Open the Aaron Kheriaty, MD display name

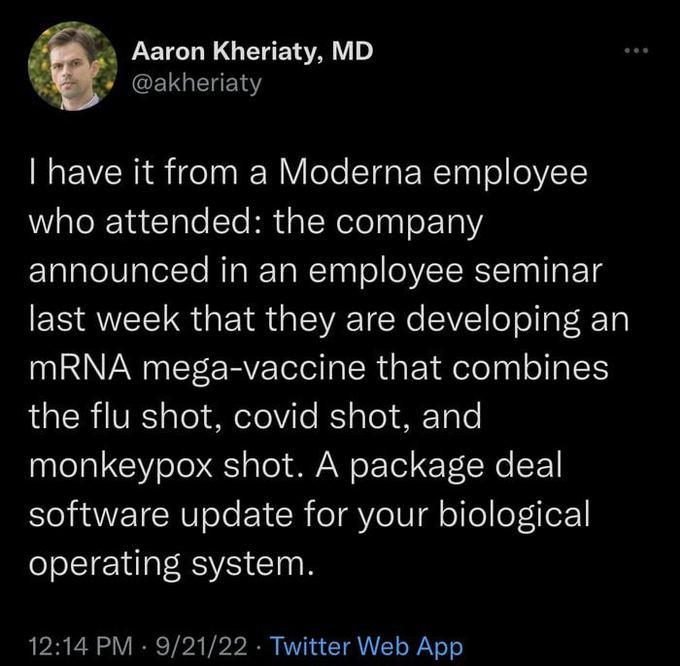click(x=254, y=51)
